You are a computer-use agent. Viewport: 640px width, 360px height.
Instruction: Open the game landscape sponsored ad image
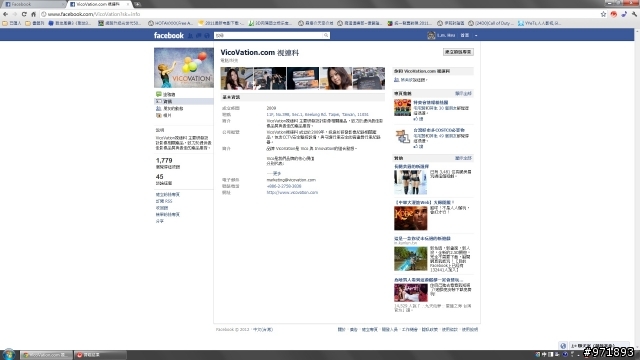click(411, 259)
